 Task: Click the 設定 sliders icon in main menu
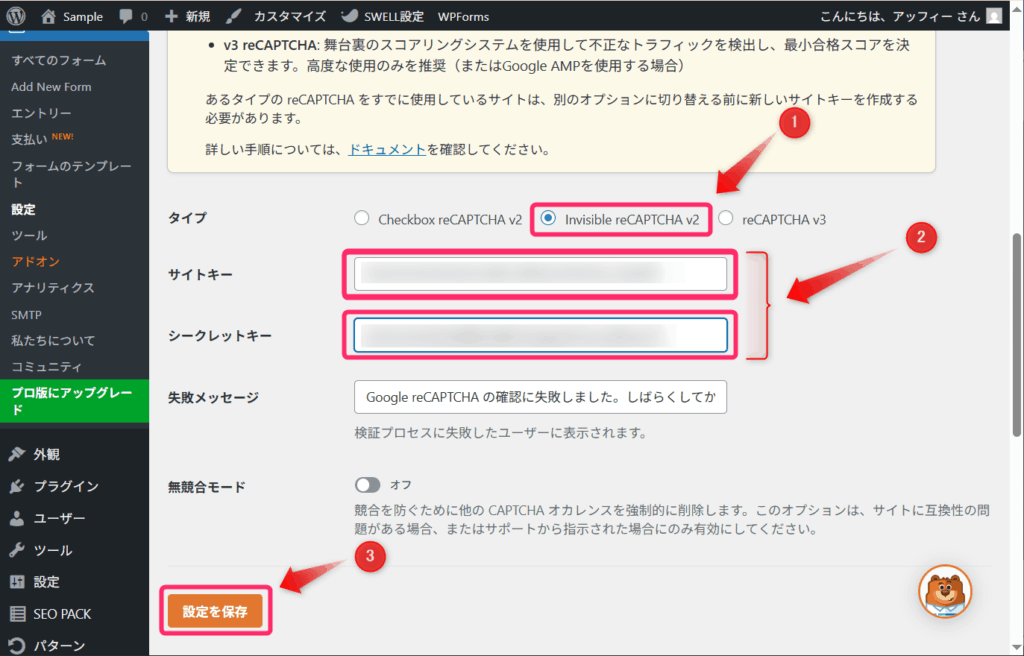[x=17, y=582]
